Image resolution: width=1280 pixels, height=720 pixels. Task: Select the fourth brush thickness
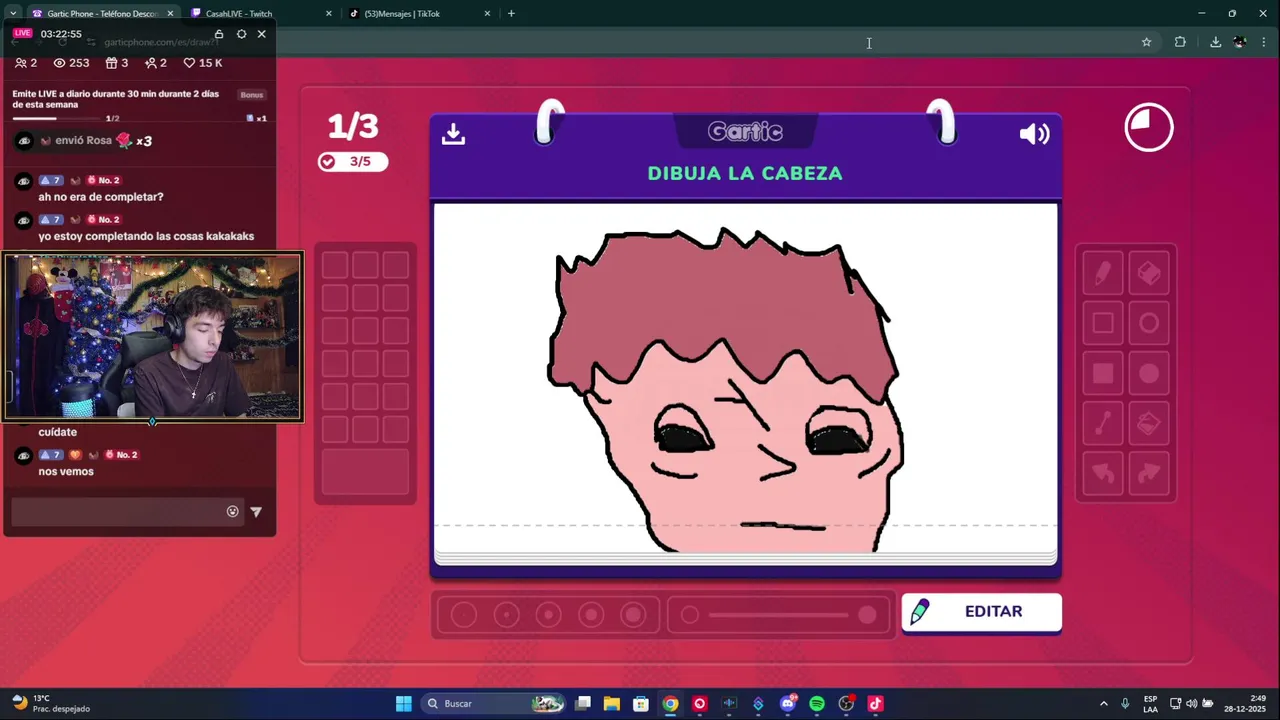(x=591, y=615)
